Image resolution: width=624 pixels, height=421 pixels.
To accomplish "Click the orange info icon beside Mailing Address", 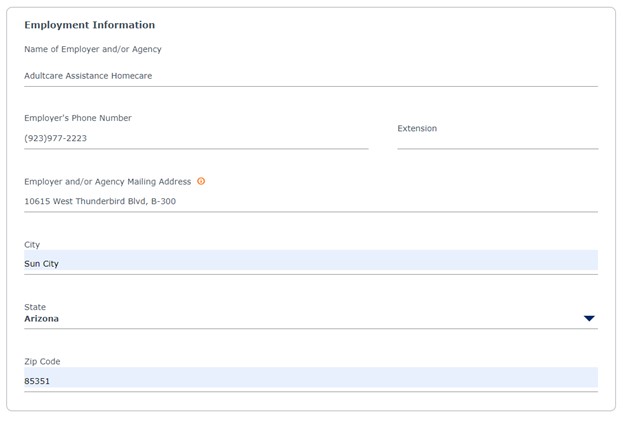I will point(201,181).
